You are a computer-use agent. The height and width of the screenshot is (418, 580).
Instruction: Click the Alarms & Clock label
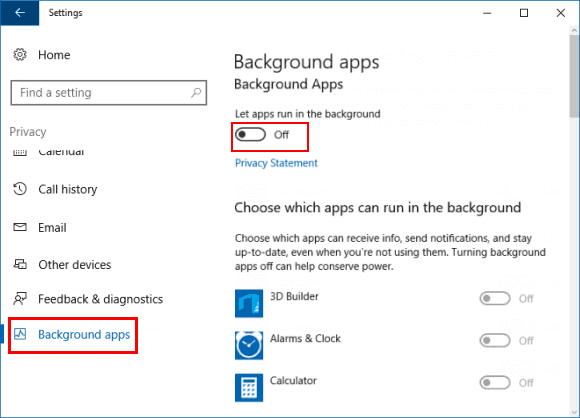(x=305, y=338)
